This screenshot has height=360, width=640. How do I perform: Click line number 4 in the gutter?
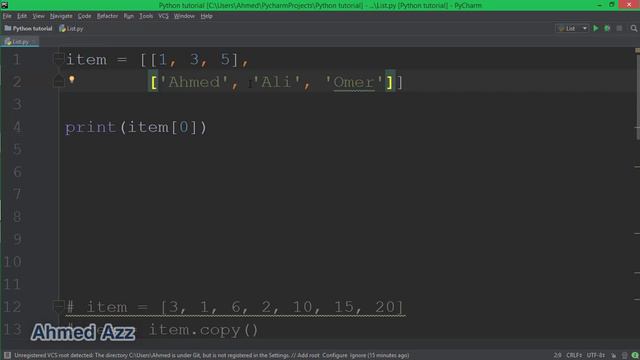17,127
